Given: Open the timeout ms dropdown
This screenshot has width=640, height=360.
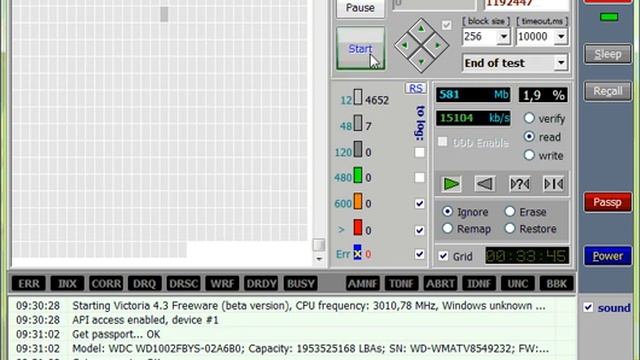Looking at the screenshot, I should pos(561,37).
